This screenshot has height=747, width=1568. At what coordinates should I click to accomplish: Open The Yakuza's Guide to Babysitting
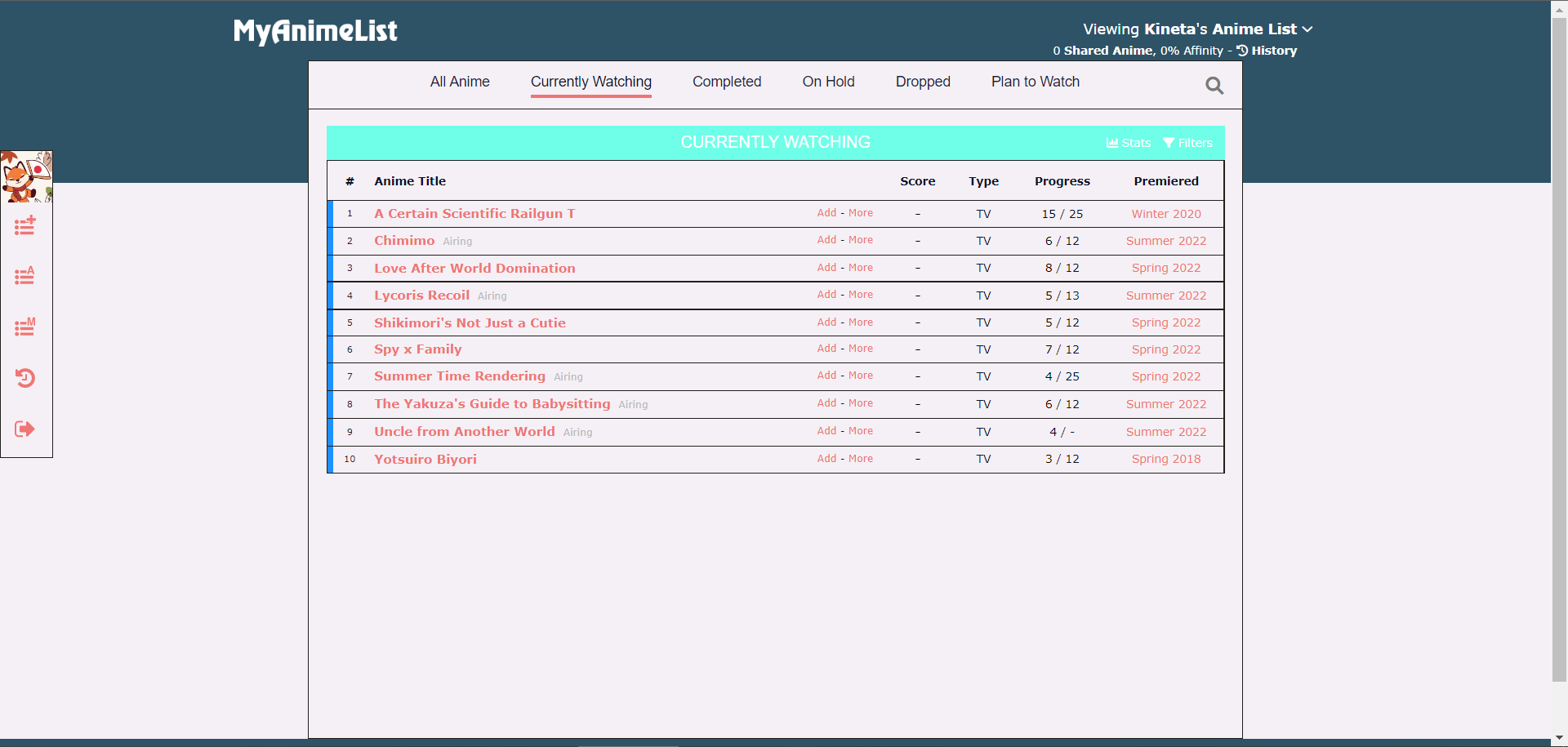pyautogui.click(x=492, y=404)
